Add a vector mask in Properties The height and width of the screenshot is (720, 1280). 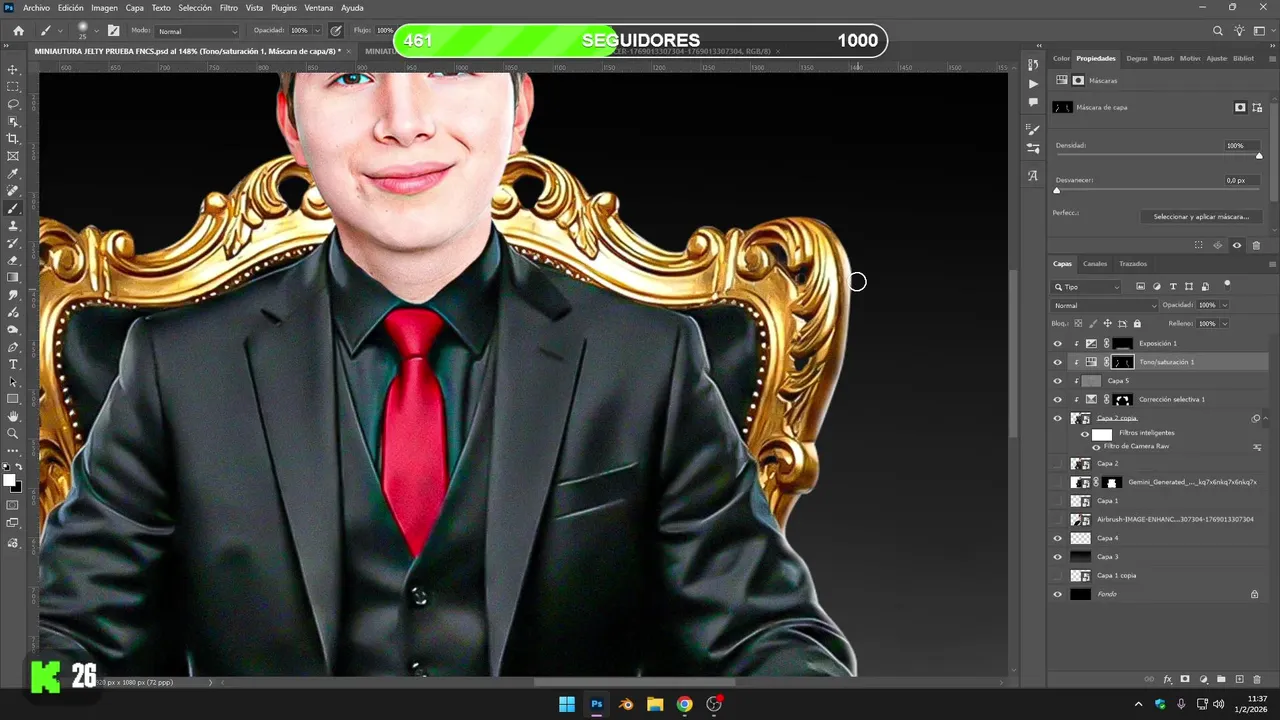[x=1259, y=107]
